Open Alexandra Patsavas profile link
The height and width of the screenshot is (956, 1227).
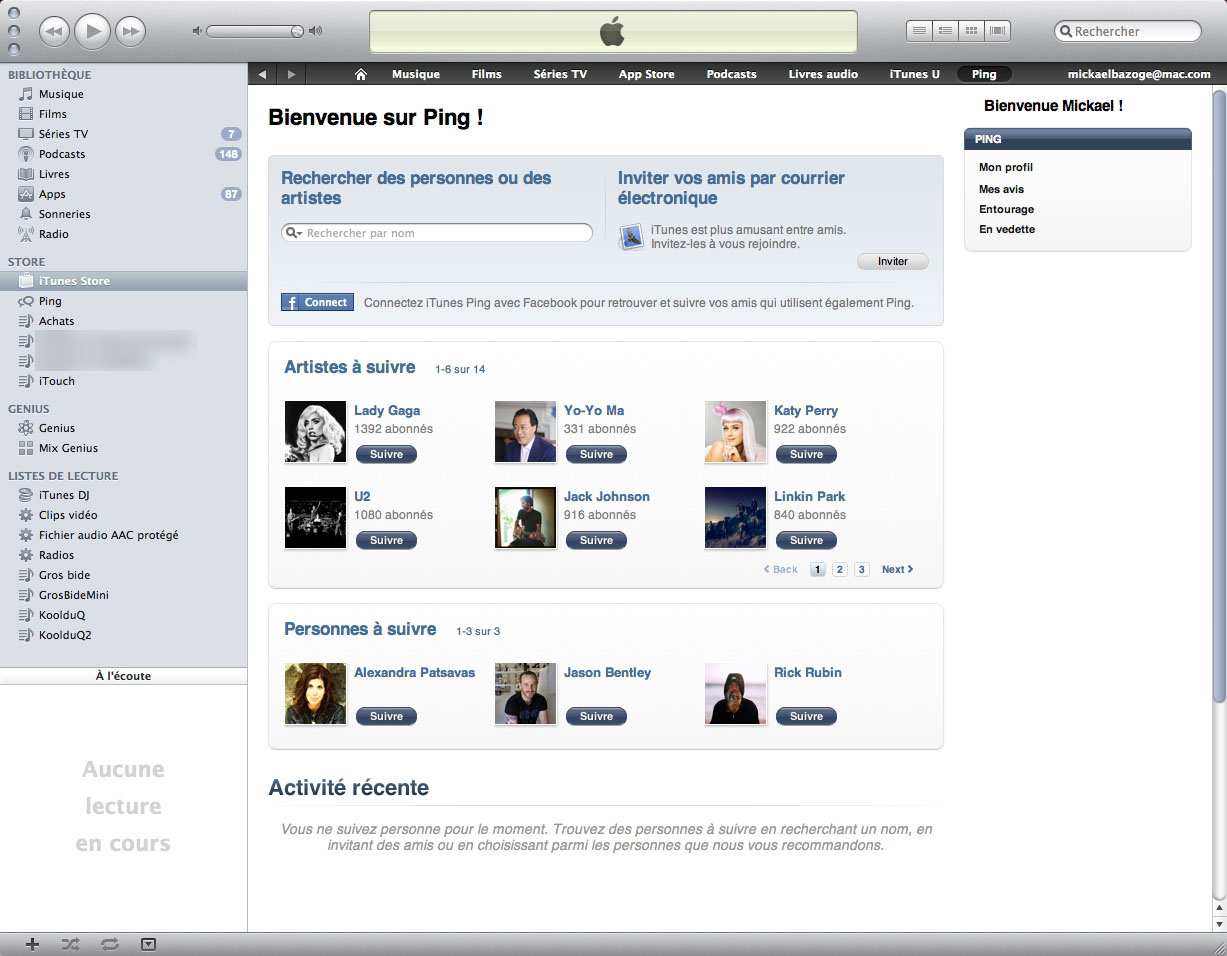(415, 672)
